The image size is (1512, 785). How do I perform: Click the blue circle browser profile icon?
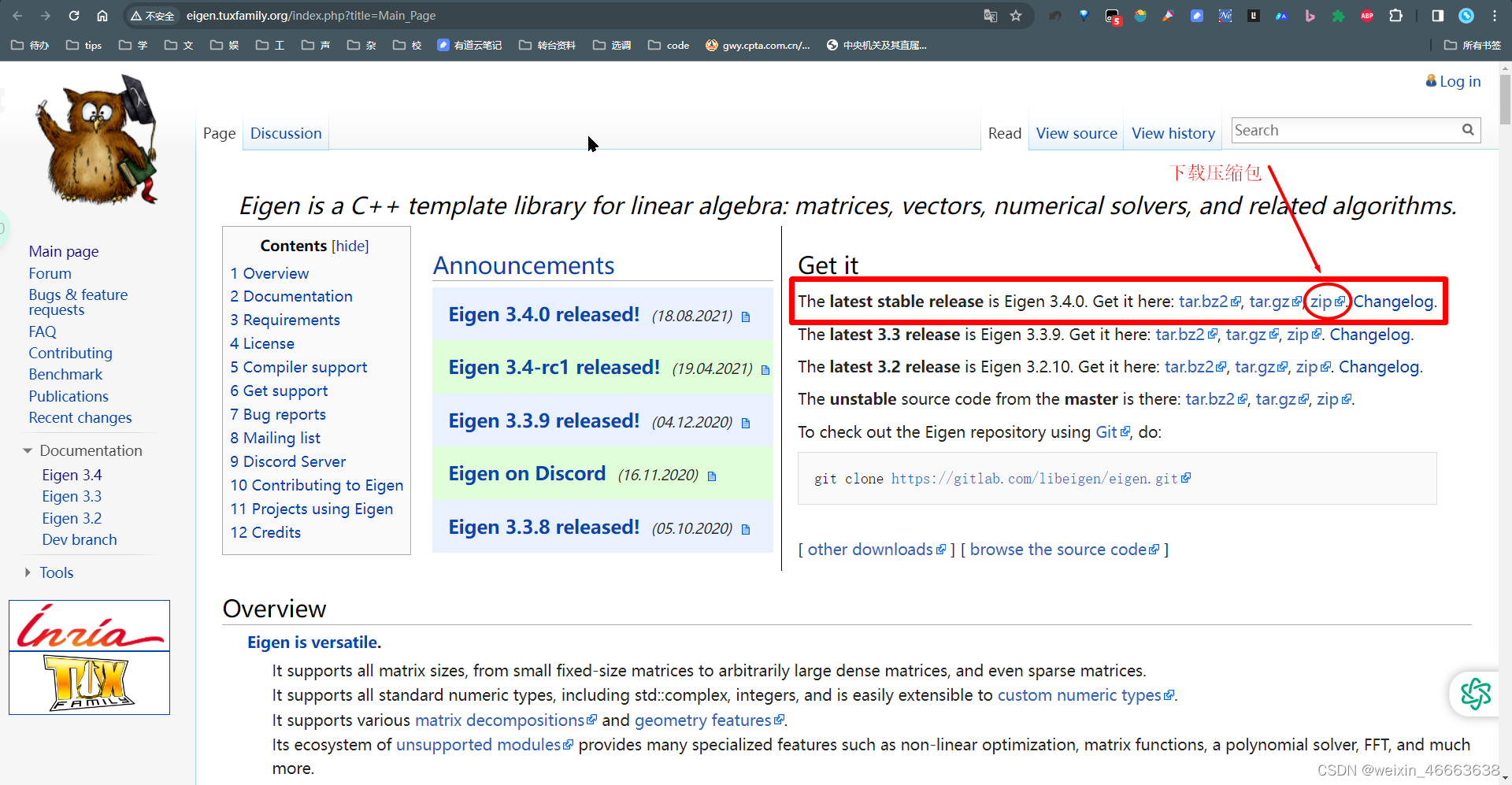[1466, 16]
